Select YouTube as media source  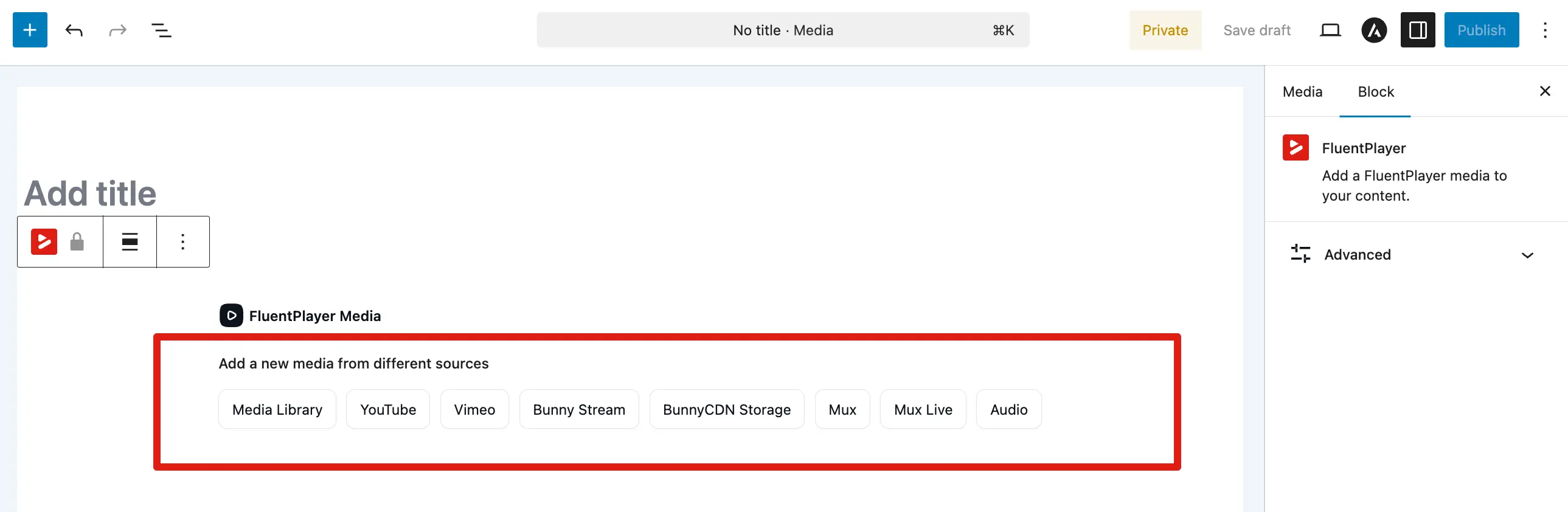(387, 409)
